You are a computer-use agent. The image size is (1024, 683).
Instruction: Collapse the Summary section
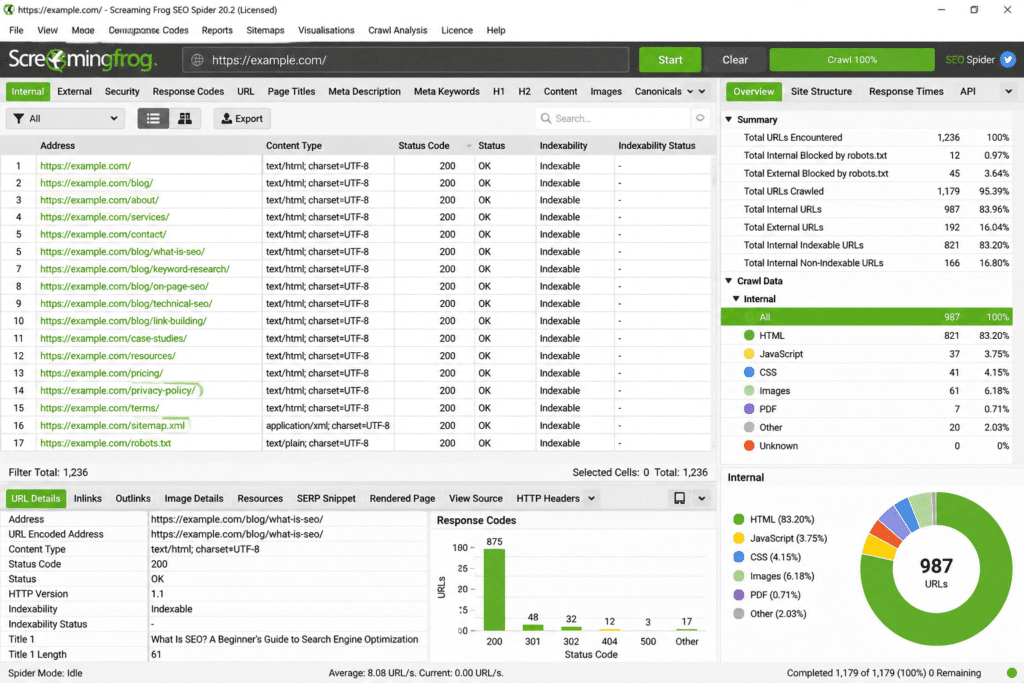[729, 119]
